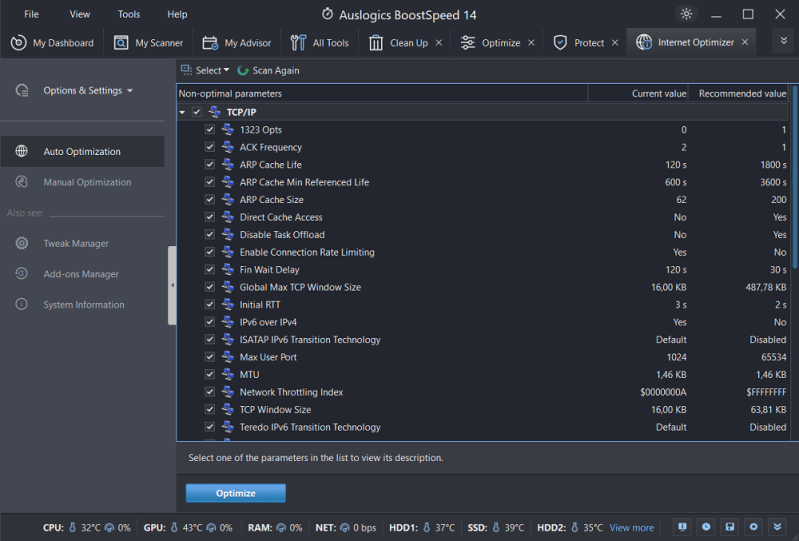
Task: Open the Select dropdown
Action: [x=205, y=70]
